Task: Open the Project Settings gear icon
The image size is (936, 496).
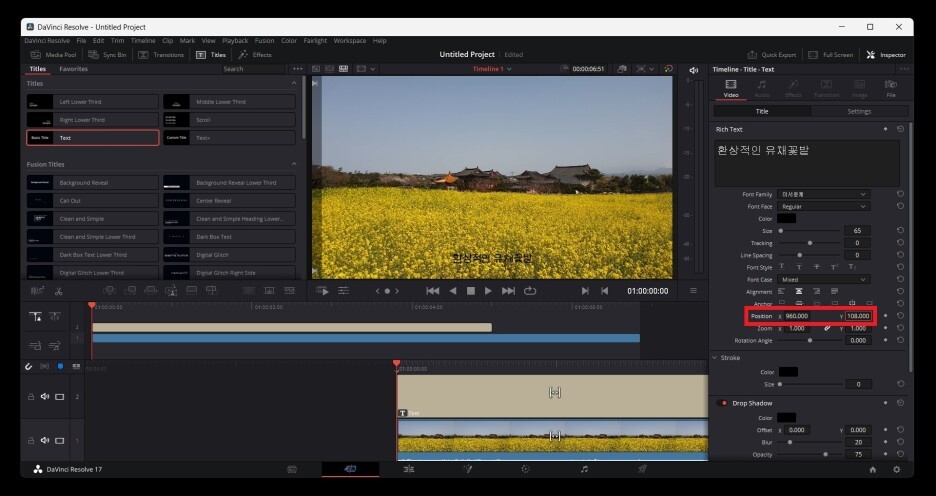Action: coord(896,470)
